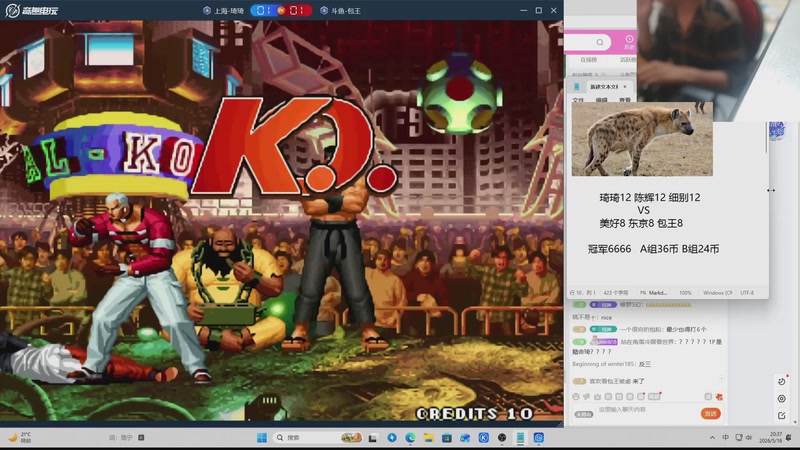This screenshot has height=450, width=800.
Task: Click the chat scroll-up arrow button
Action: pyautogui.click(x=721, y=379)
